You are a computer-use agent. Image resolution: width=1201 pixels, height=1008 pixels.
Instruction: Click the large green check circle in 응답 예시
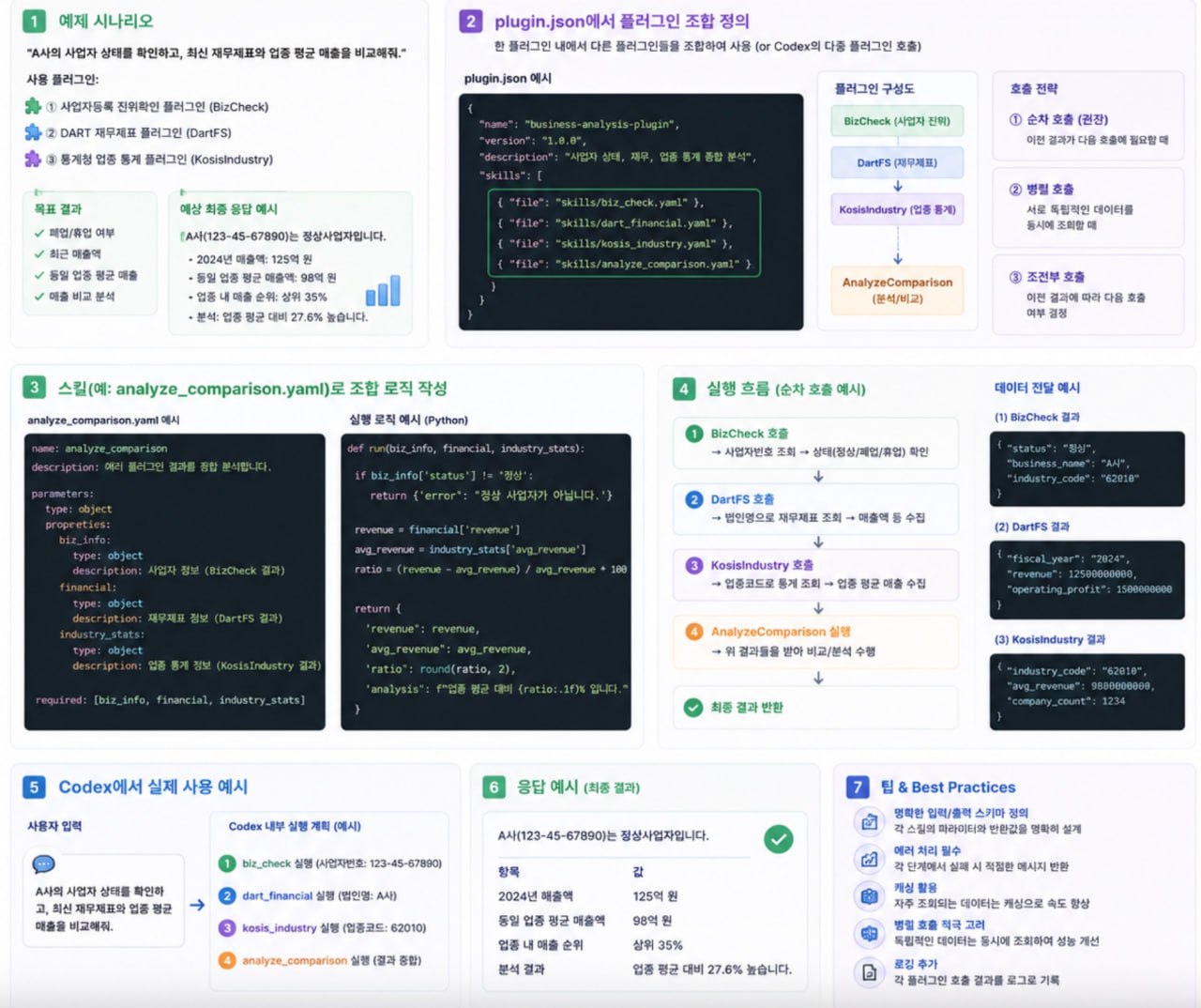tap(778, 839)
